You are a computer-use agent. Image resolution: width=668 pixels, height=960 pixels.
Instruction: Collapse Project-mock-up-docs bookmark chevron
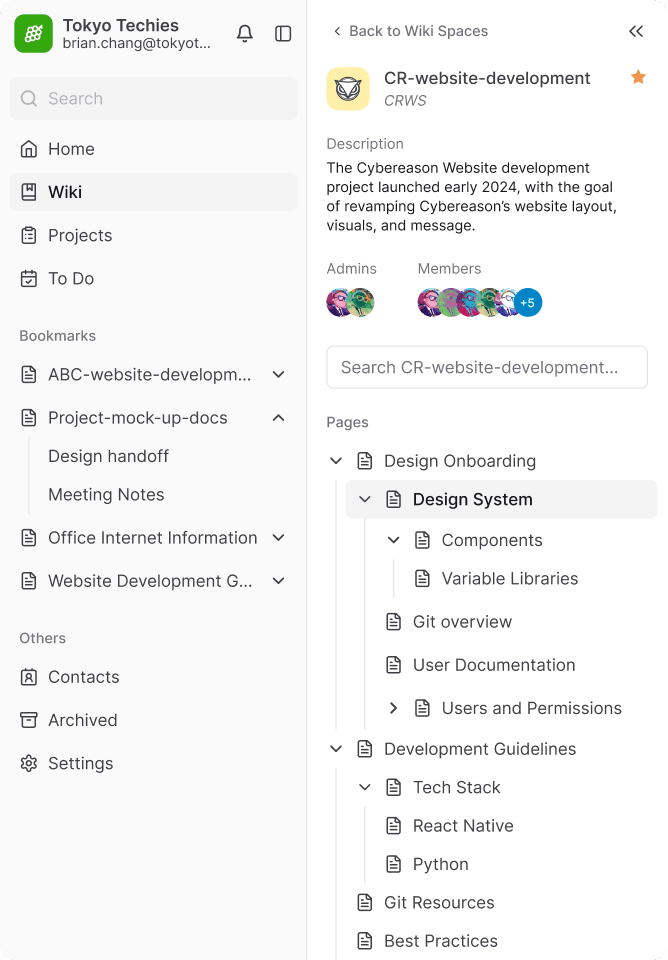279,418
